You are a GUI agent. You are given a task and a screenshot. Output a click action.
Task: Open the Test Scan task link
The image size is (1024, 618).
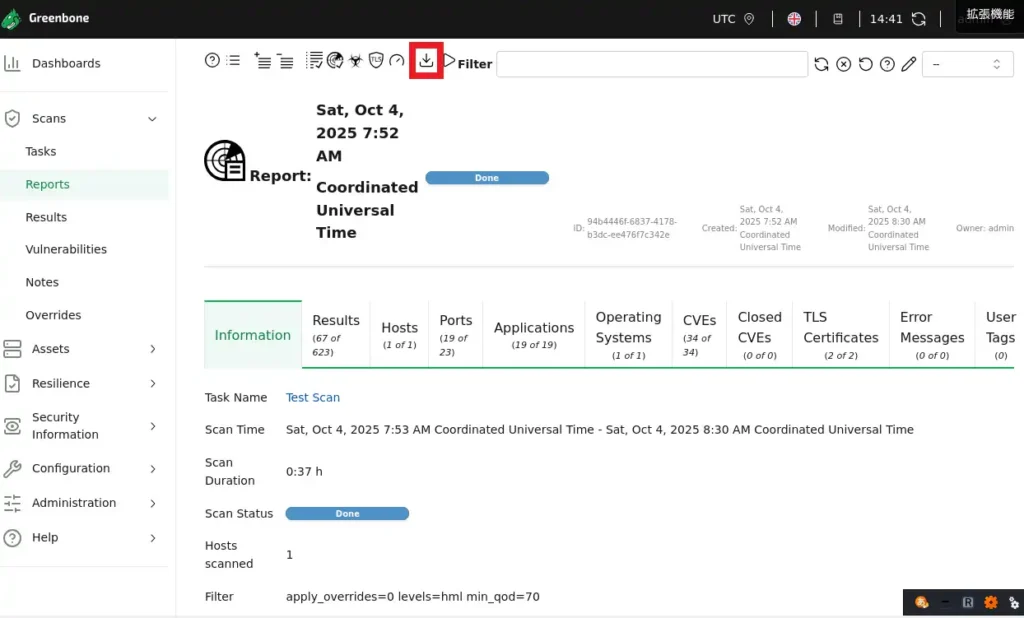point(312,397)
